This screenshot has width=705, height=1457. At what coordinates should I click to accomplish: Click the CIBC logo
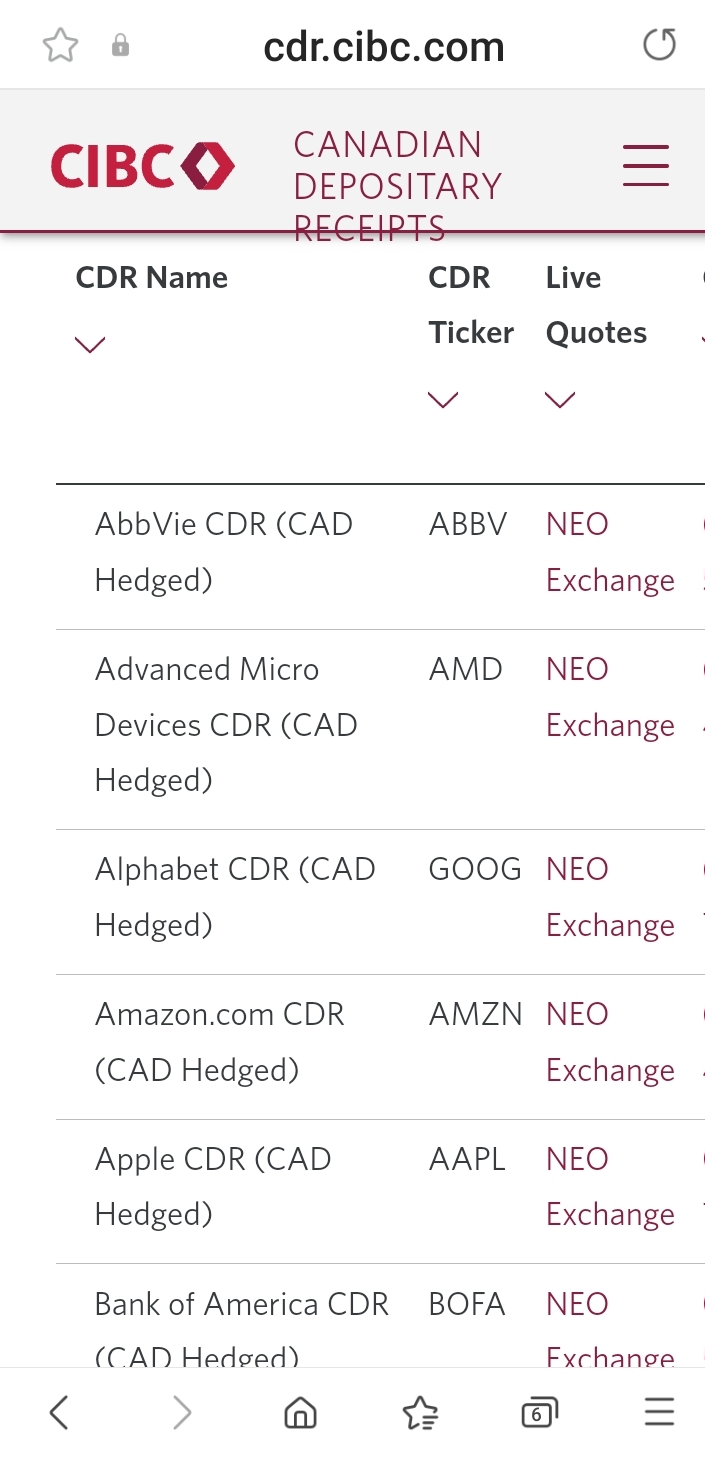tap(143, 166)
